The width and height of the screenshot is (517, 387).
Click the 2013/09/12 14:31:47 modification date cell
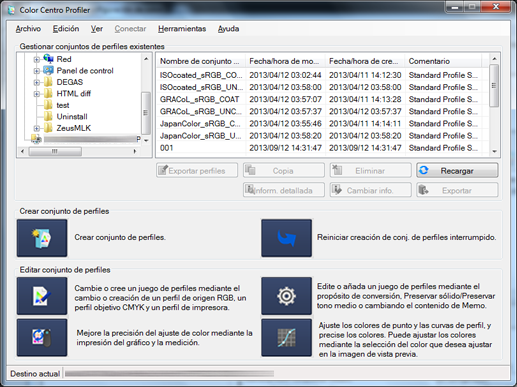(285, 148)
